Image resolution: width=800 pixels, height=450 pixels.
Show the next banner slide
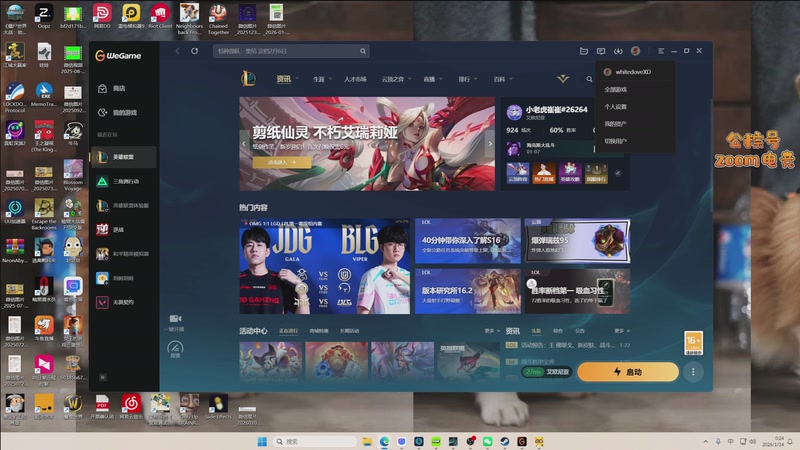(490, 144)
